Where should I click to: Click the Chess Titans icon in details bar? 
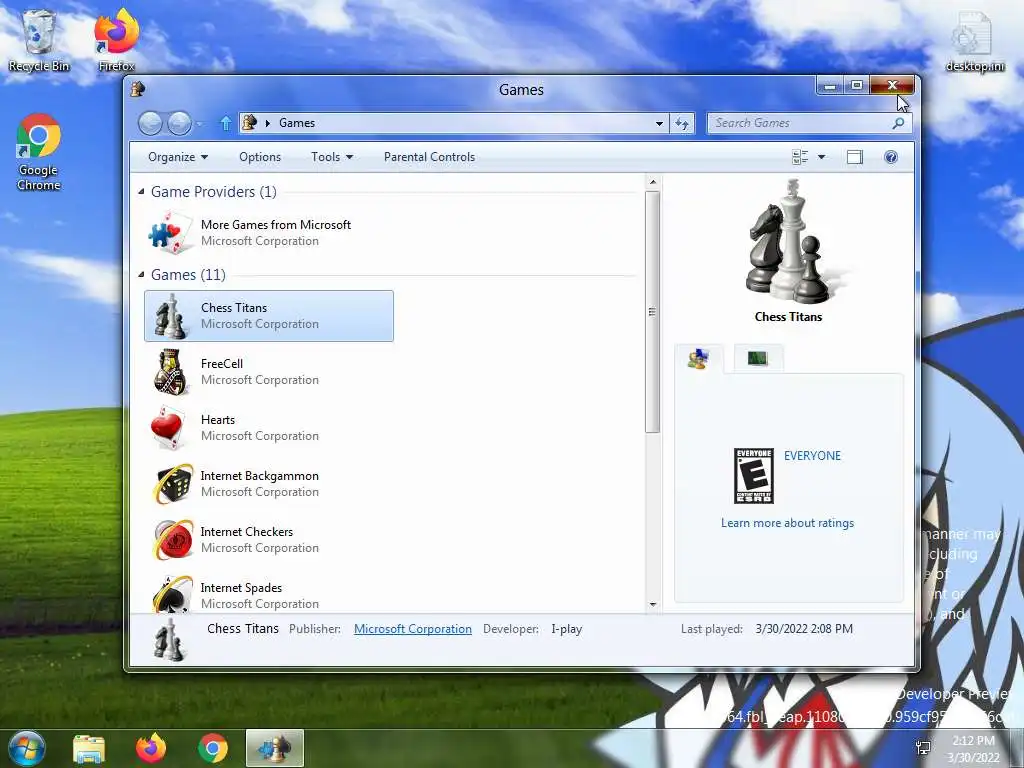(x=169, y=639)
